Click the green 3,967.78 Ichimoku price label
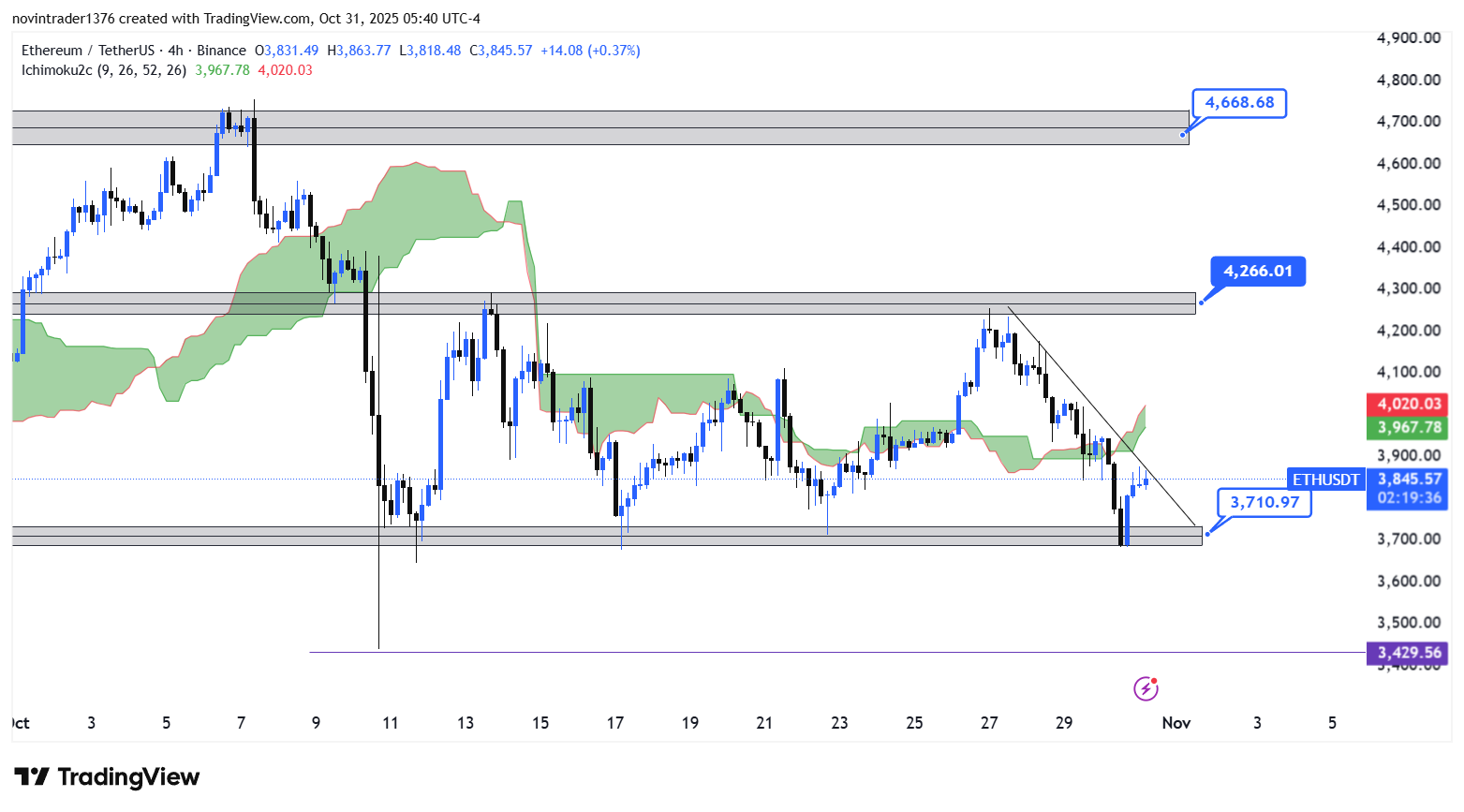The height and width of the screenshot is (812, 1464). pos(1408,427)
